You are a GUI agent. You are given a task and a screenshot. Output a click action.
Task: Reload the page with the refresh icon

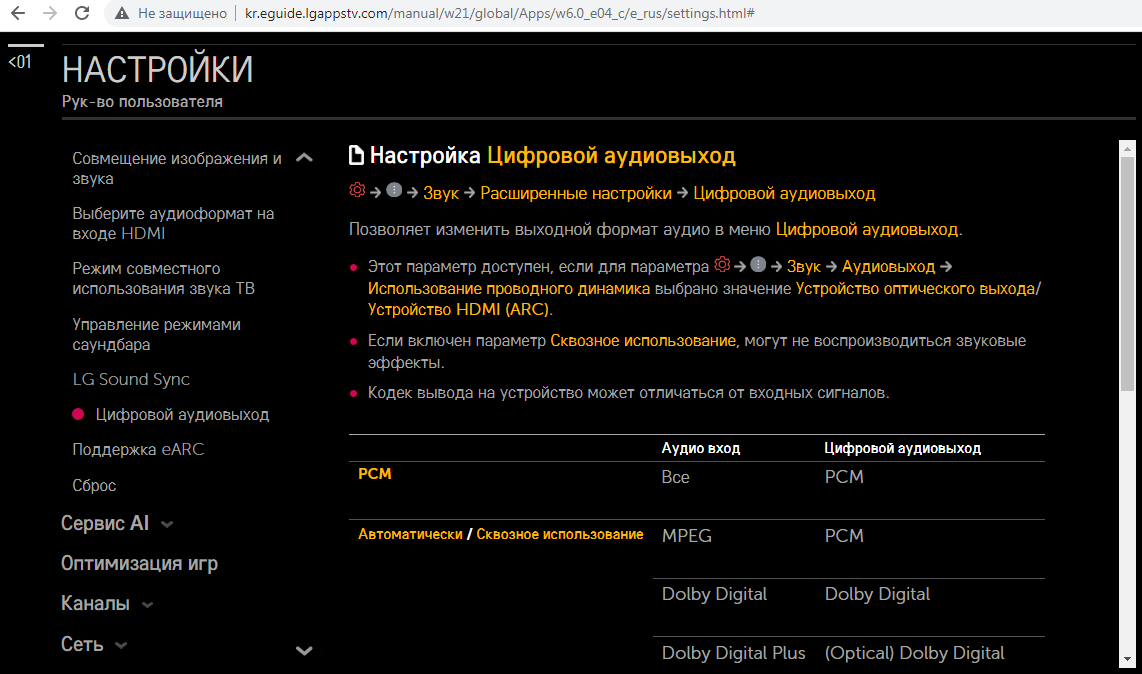point(83,14)
